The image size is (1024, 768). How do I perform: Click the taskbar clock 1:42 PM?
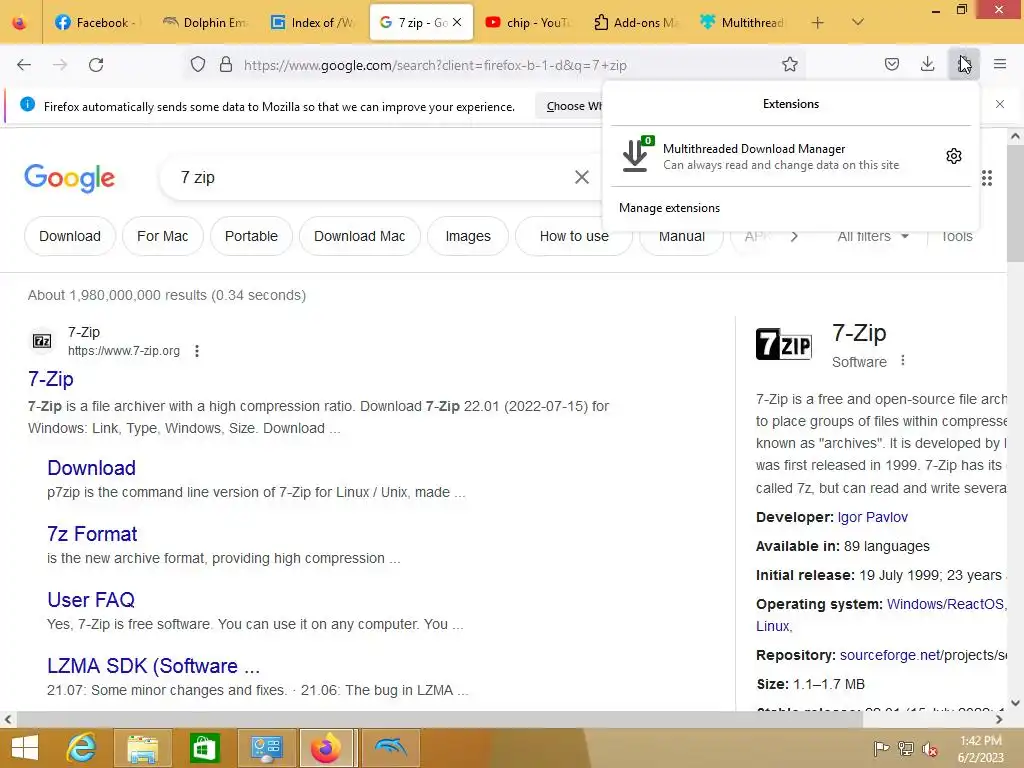[981, 741]
